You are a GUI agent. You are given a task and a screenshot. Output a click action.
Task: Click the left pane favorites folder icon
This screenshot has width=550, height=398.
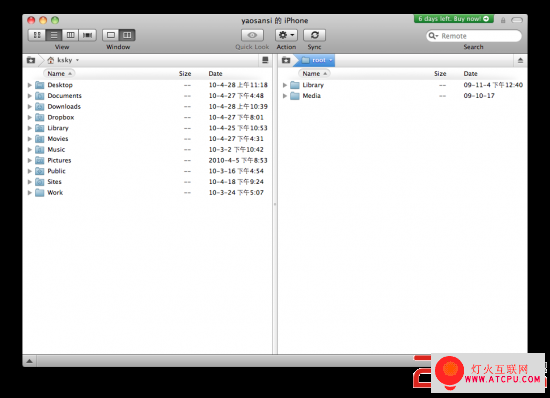coord(31,60)
